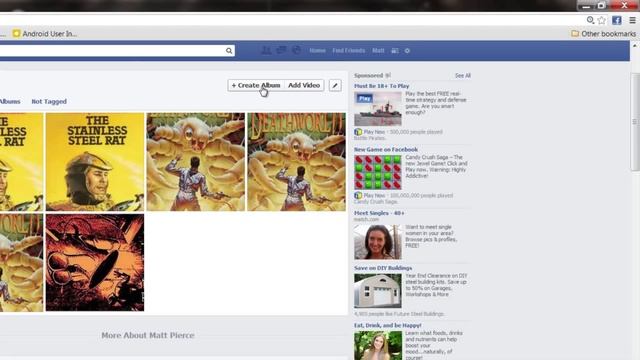Open the privacy shortcuts icon
Screen dimensions: 640x360
click(395, 51)
